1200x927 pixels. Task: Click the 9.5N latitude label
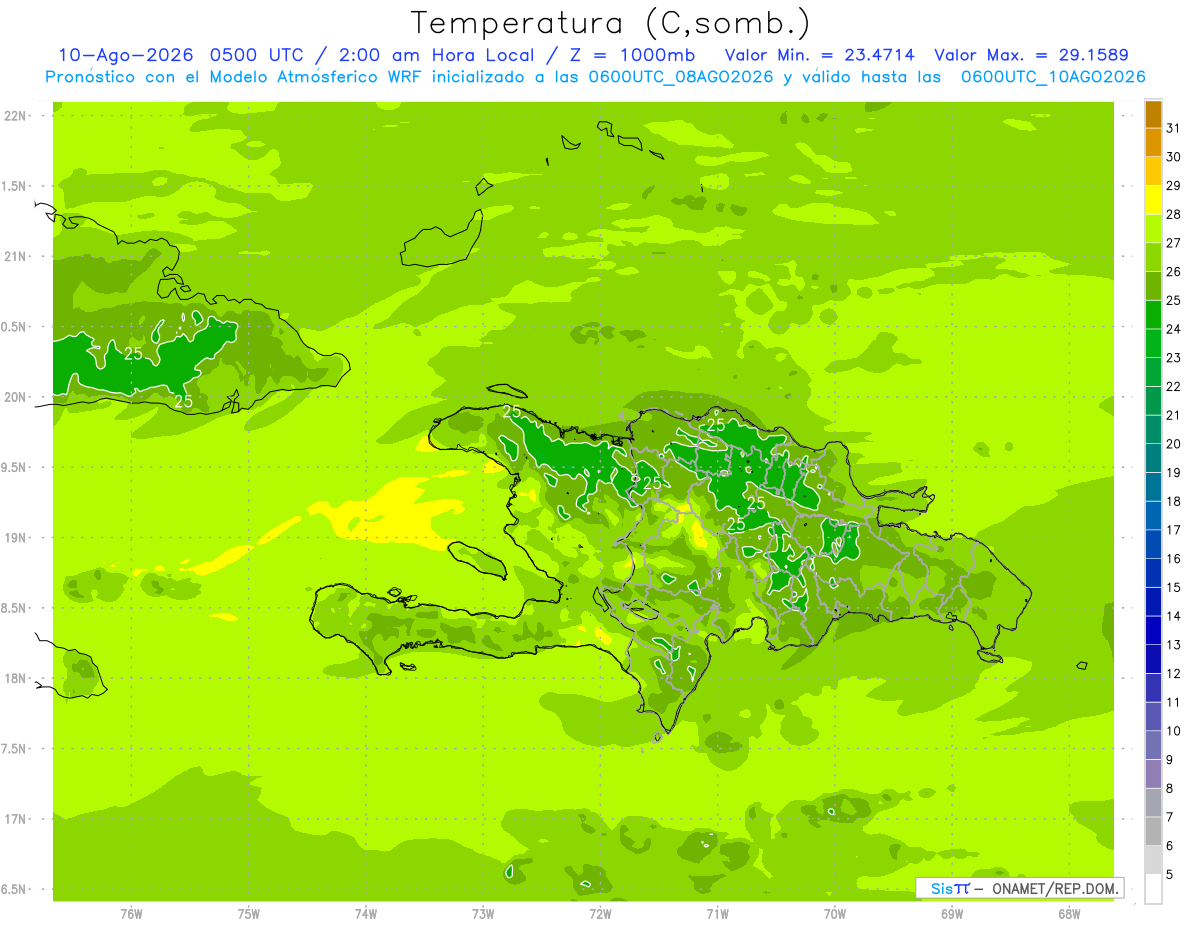pos(15,468)
